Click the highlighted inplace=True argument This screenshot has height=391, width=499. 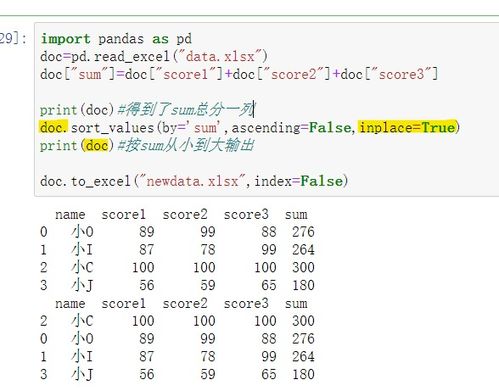(407, 128)
